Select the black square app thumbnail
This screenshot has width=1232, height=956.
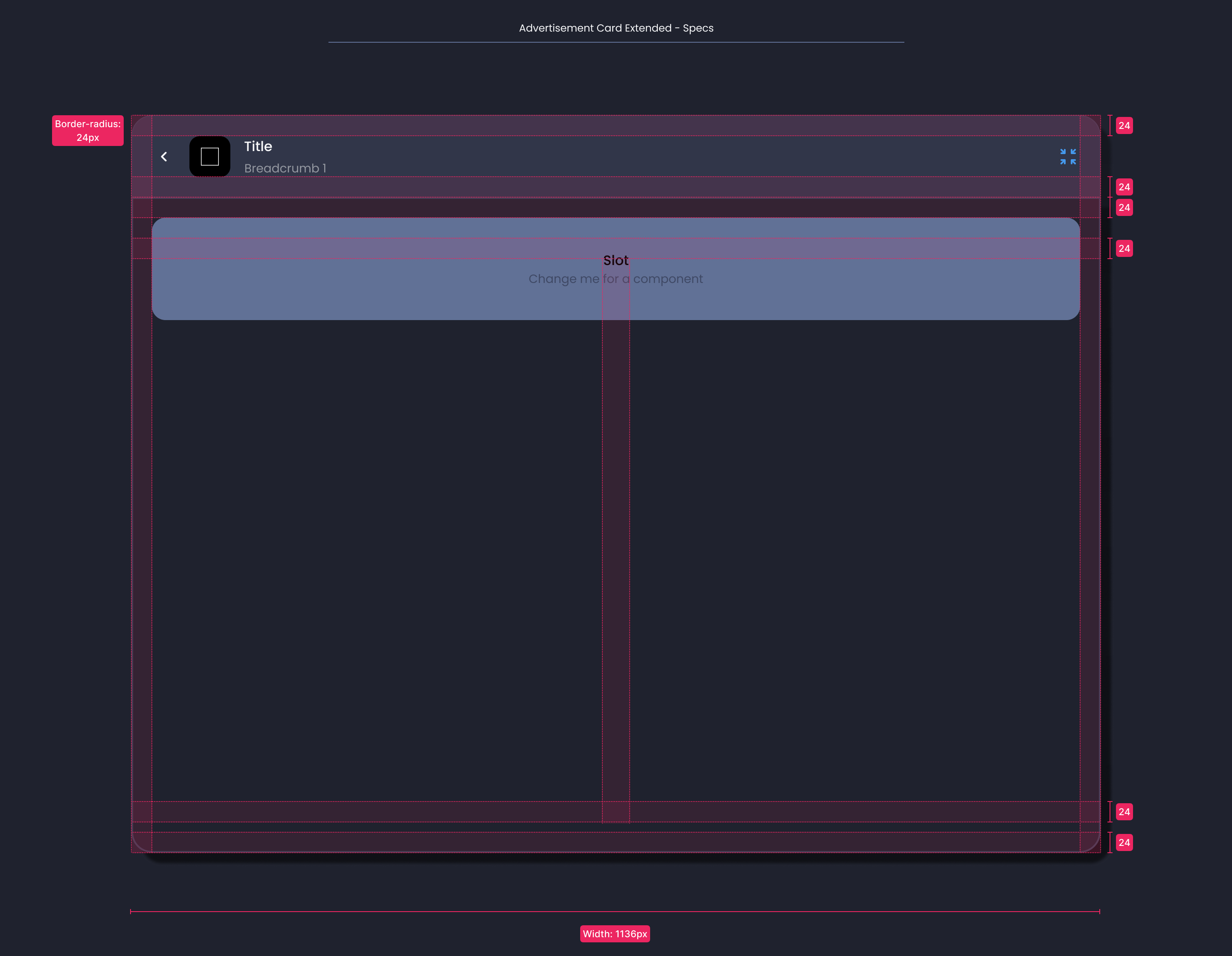(x=210, y=156)
